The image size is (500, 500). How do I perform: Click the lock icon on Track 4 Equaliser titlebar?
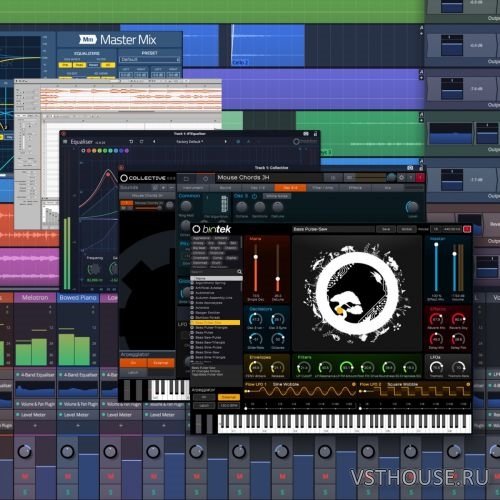pos(315,134)
